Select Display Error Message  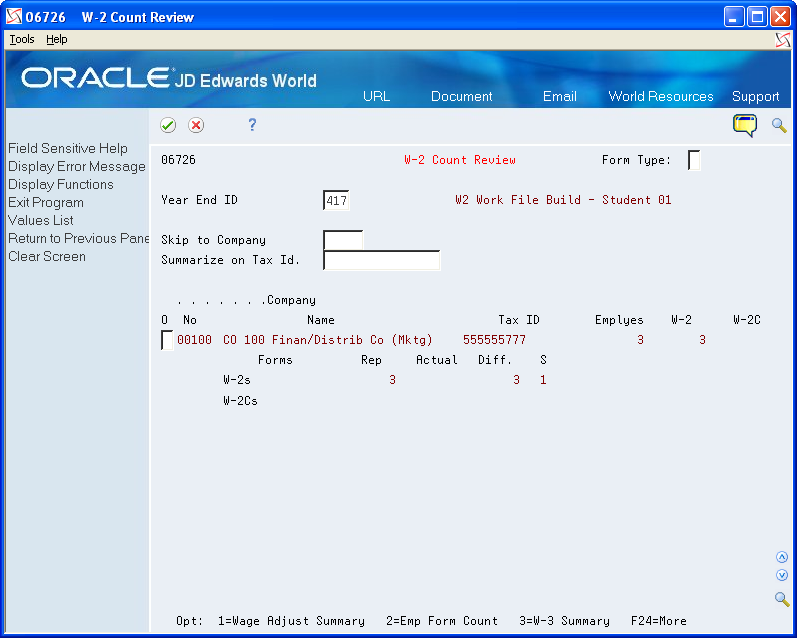(x=77, y=167)
